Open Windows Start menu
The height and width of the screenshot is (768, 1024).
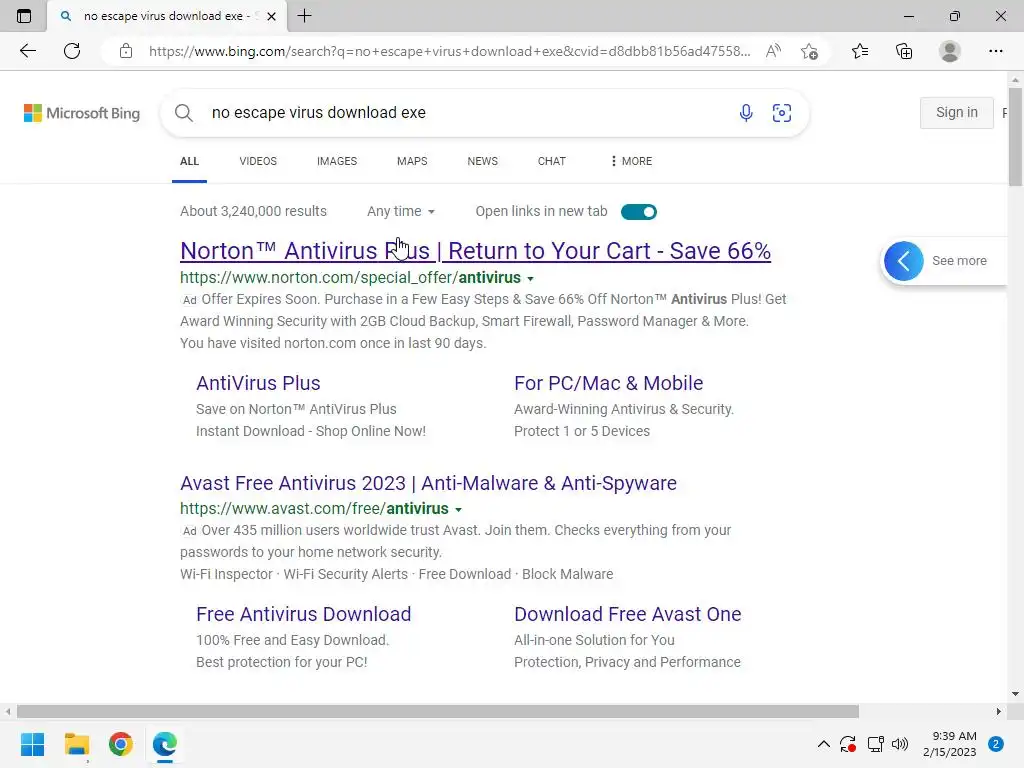(x=32, y=744)
